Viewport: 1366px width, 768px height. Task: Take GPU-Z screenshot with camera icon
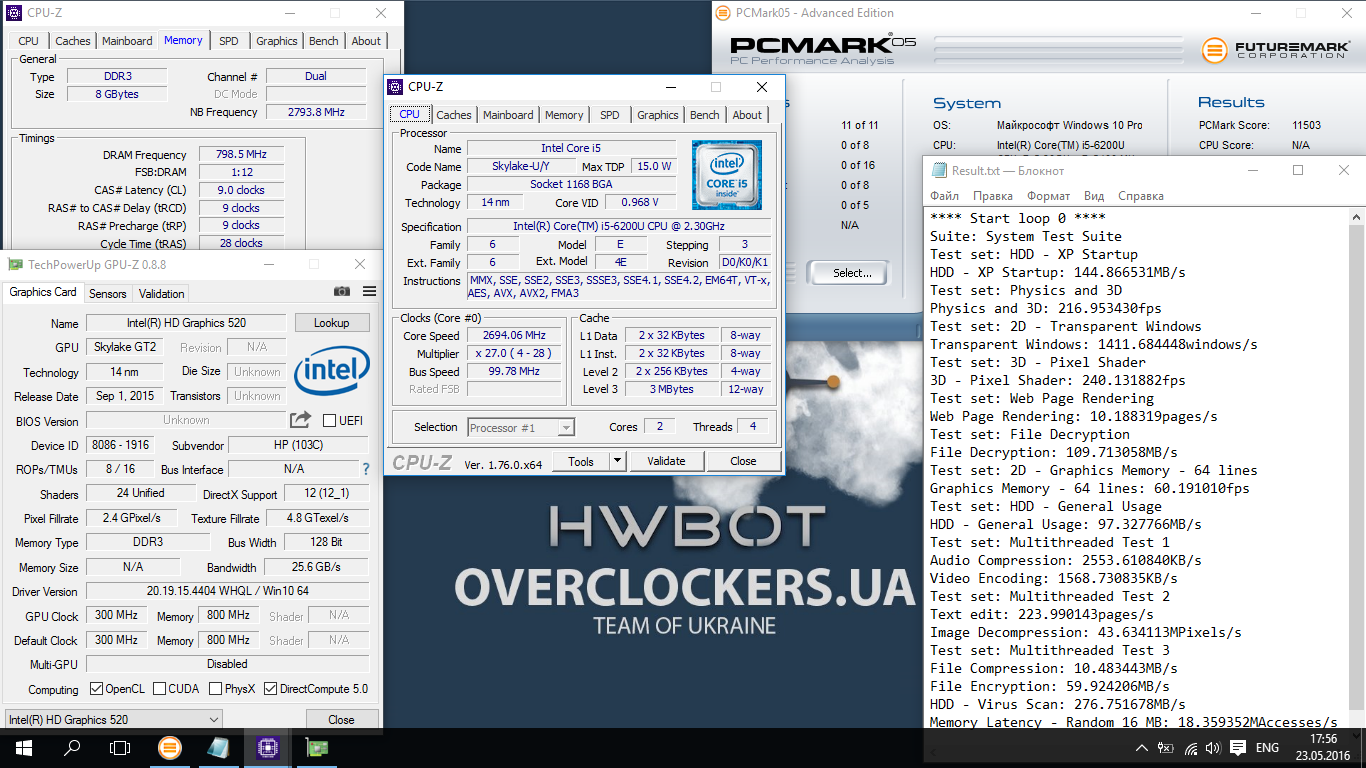pos(342,291)
